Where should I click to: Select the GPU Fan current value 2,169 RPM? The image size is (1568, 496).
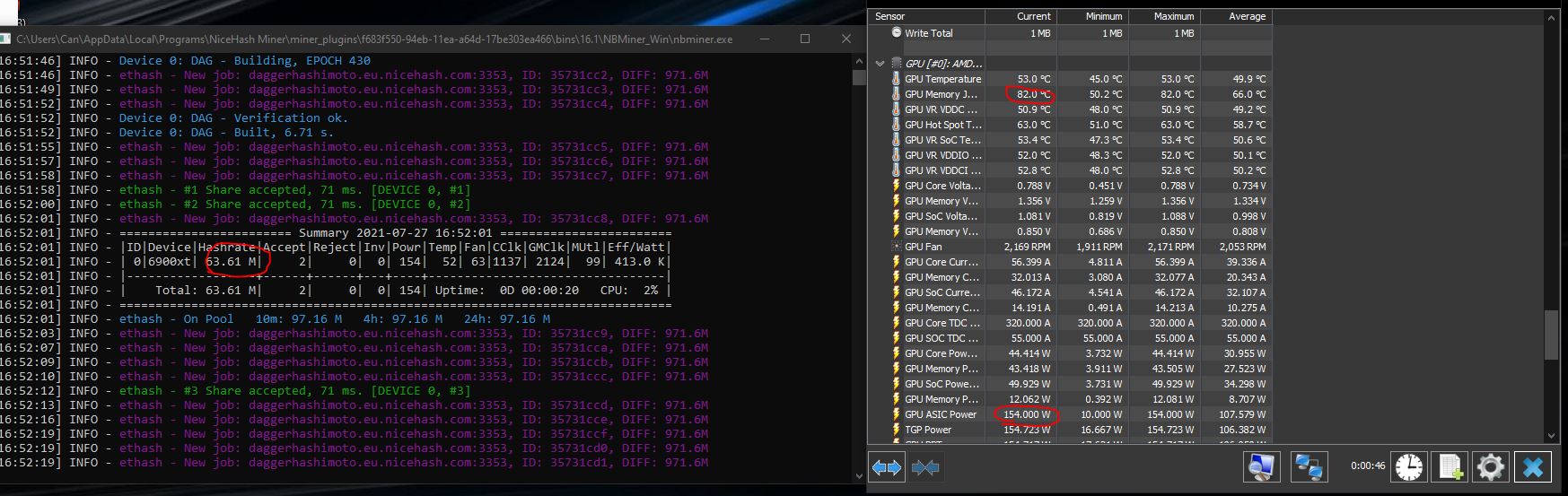[1028, 247]
